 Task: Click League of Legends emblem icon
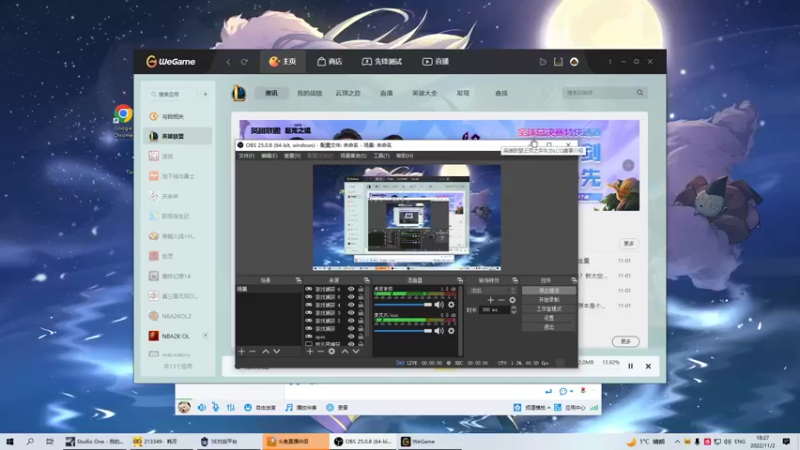(239, 93)
